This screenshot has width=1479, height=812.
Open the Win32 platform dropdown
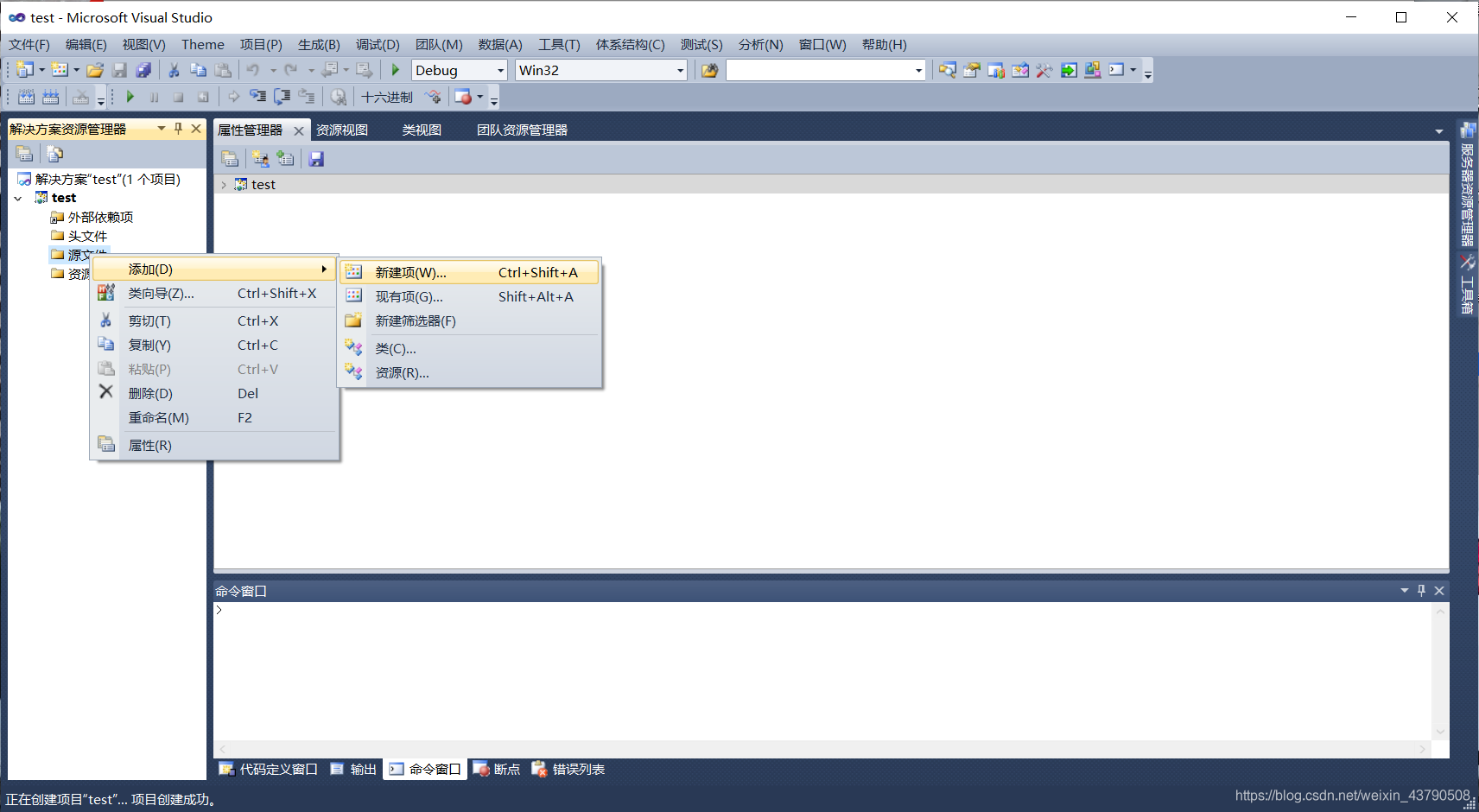680,71
